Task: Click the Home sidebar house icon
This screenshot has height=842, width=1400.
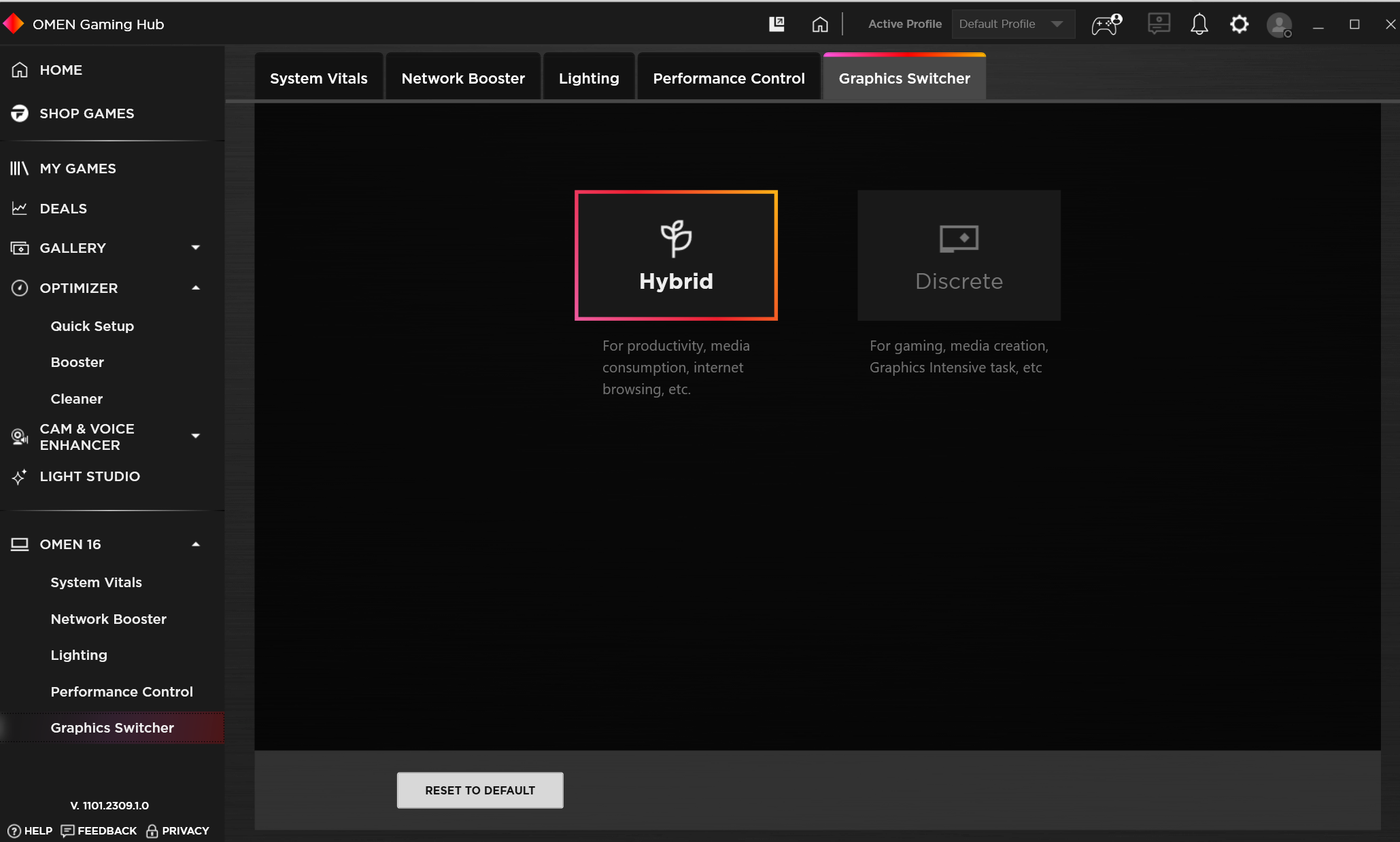Action: click(20, 70)
